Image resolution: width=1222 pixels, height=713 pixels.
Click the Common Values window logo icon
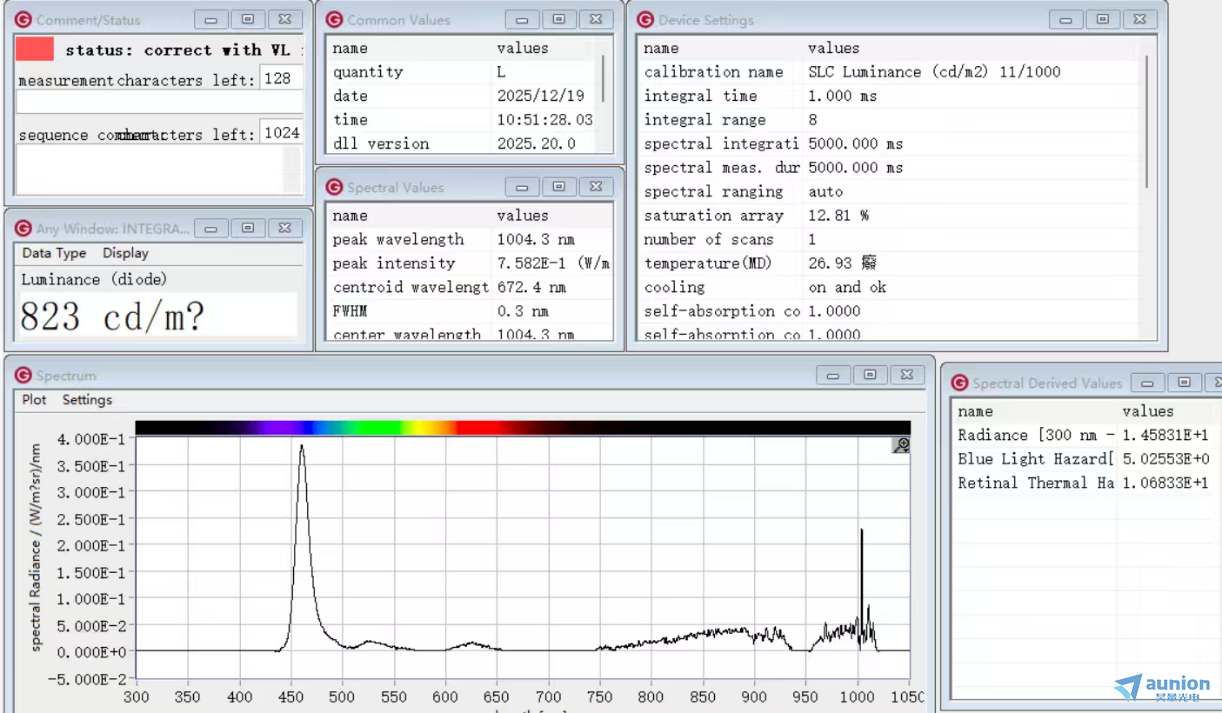coord(333,20)
